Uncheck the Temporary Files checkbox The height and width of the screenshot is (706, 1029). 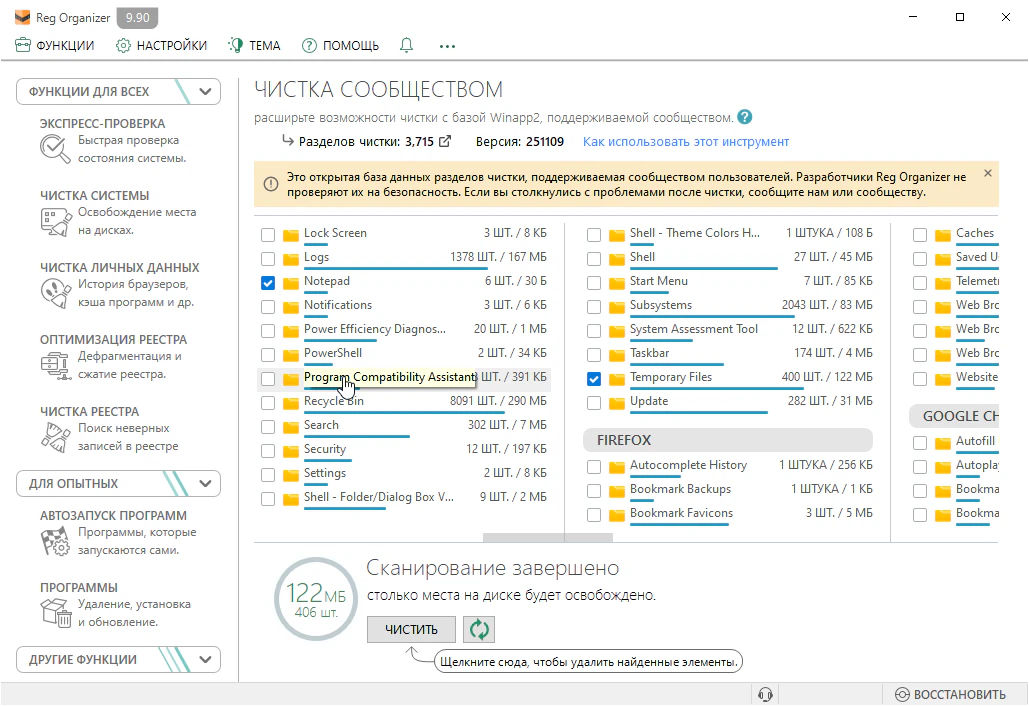[x=594, y=379]
